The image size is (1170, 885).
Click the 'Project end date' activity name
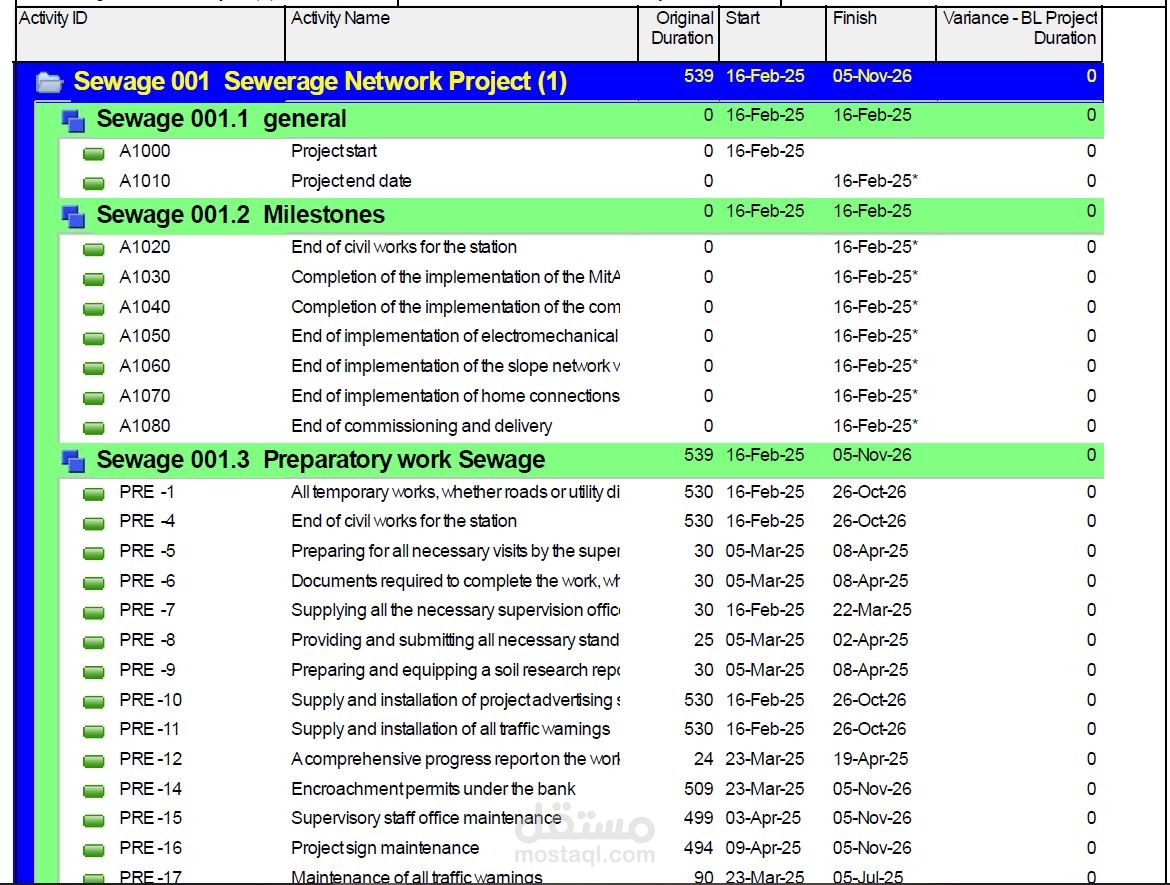pos(351,181)
